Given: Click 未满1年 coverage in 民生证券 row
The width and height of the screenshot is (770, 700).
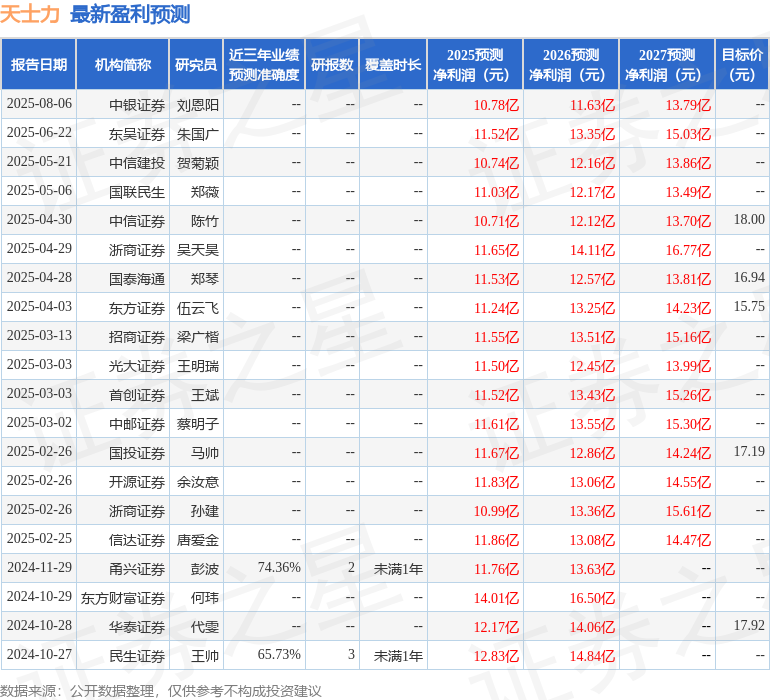Looking at the screenshot, I should click(398, 656).
